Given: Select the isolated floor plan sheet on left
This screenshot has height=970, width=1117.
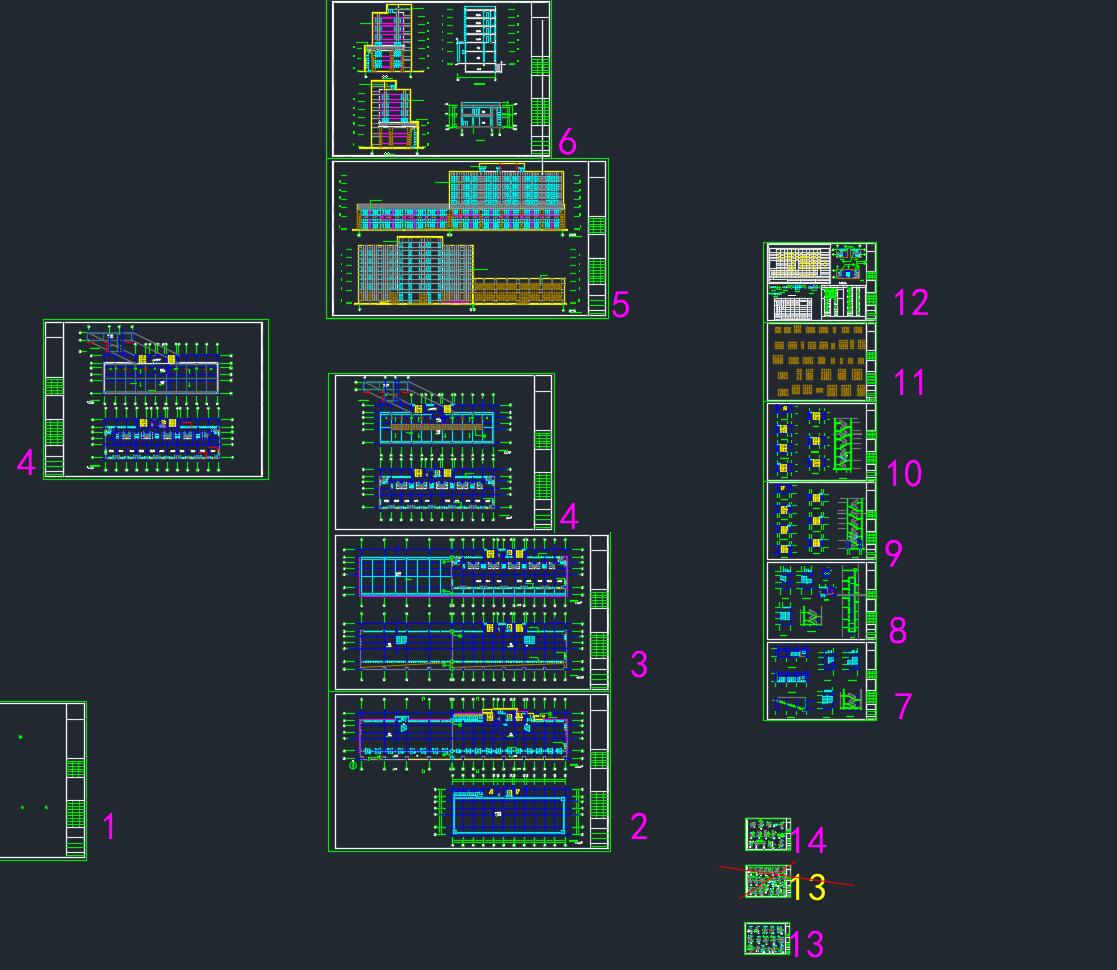Looking at the screenshot, I should point(156,399).
